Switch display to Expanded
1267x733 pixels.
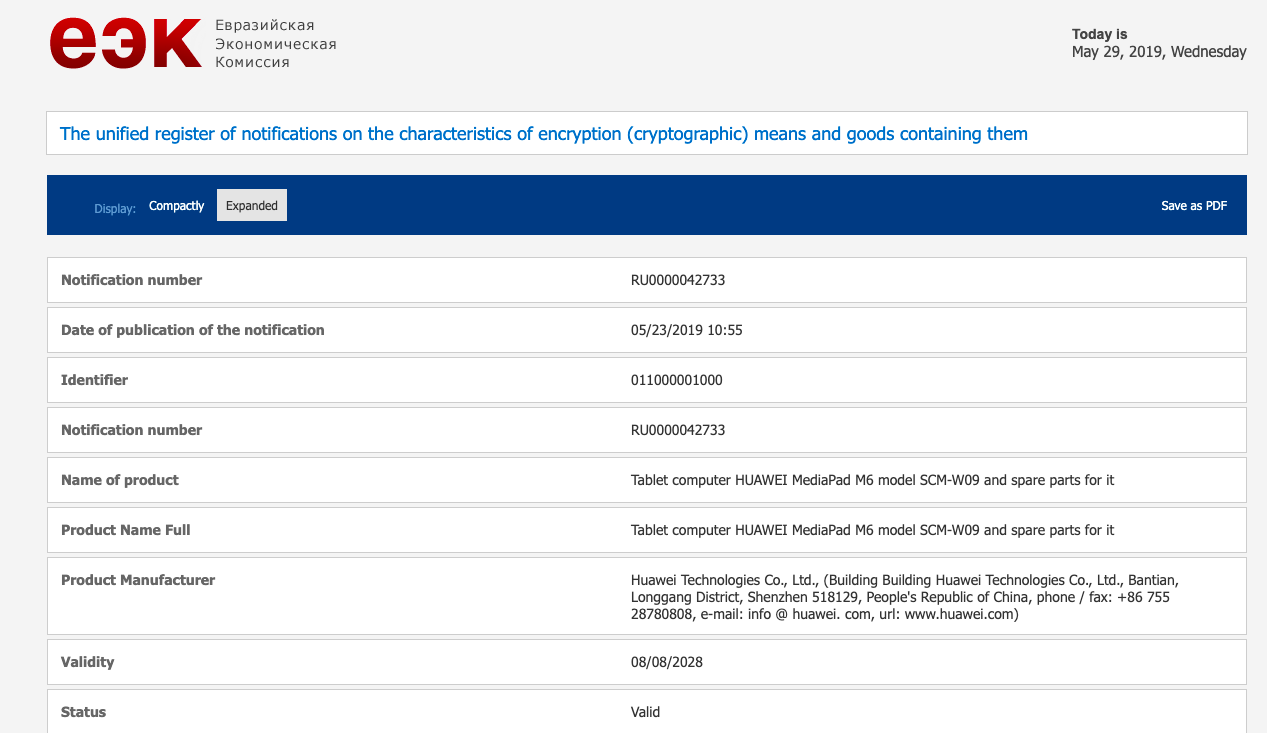(x=252, y=205)
